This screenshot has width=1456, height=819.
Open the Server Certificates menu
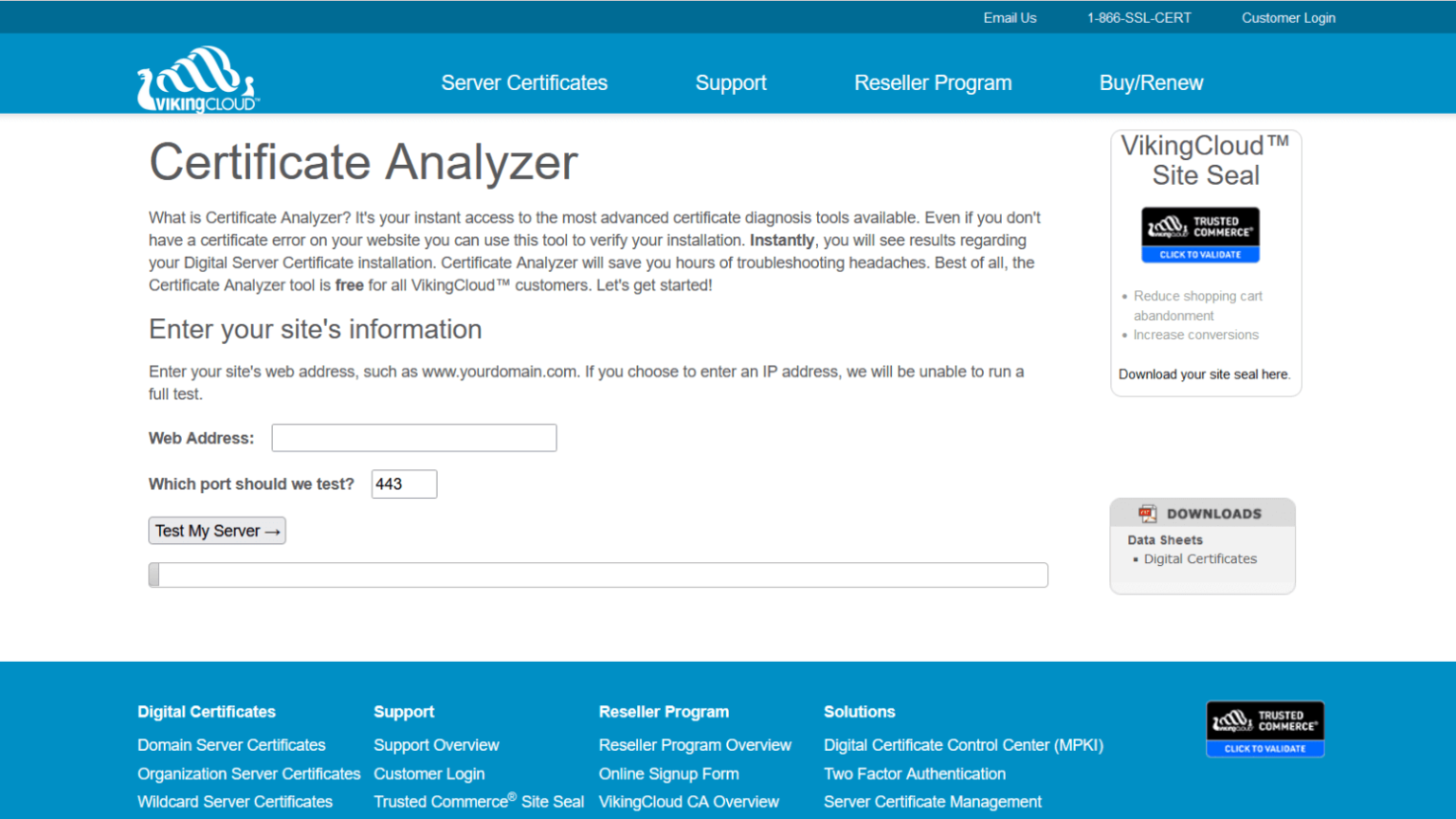[524, 83]
